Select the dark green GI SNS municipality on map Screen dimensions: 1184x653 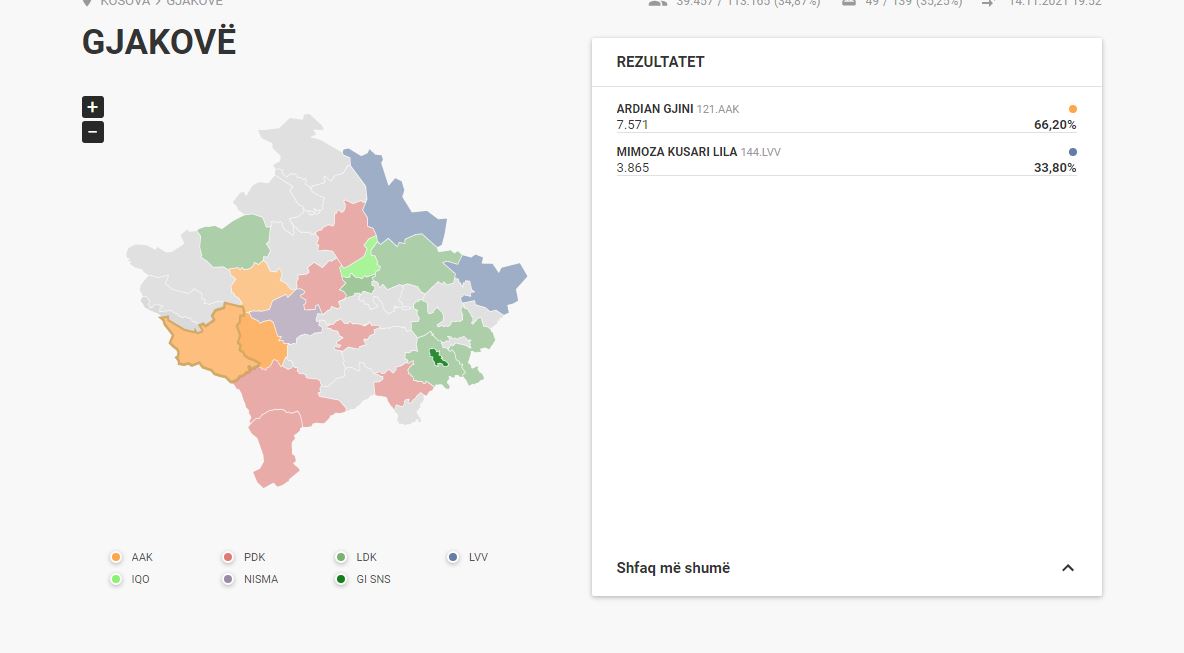[437, 357]
